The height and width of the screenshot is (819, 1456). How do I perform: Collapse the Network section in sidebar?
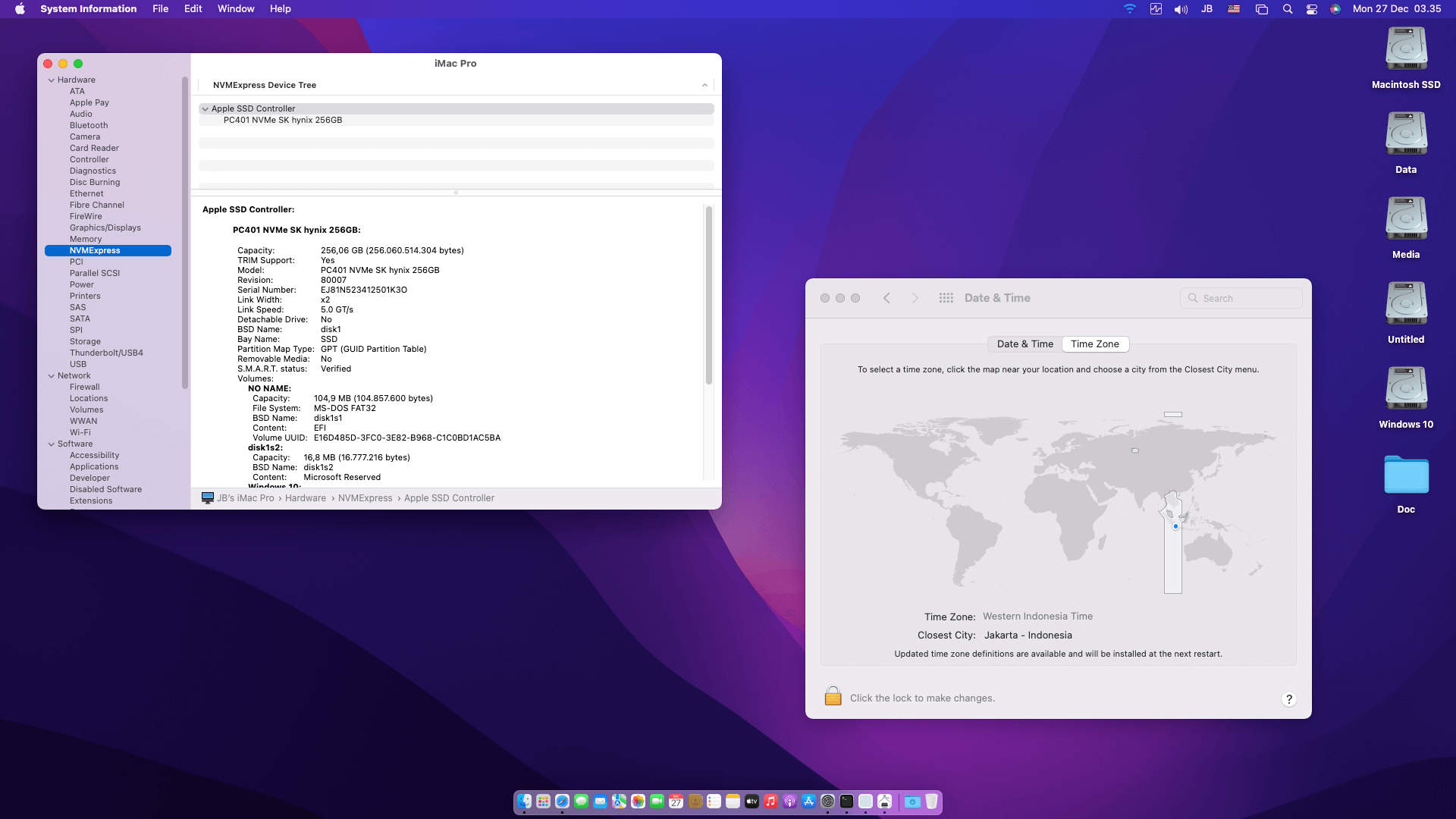pyautogui.click(x=52, y=376)
